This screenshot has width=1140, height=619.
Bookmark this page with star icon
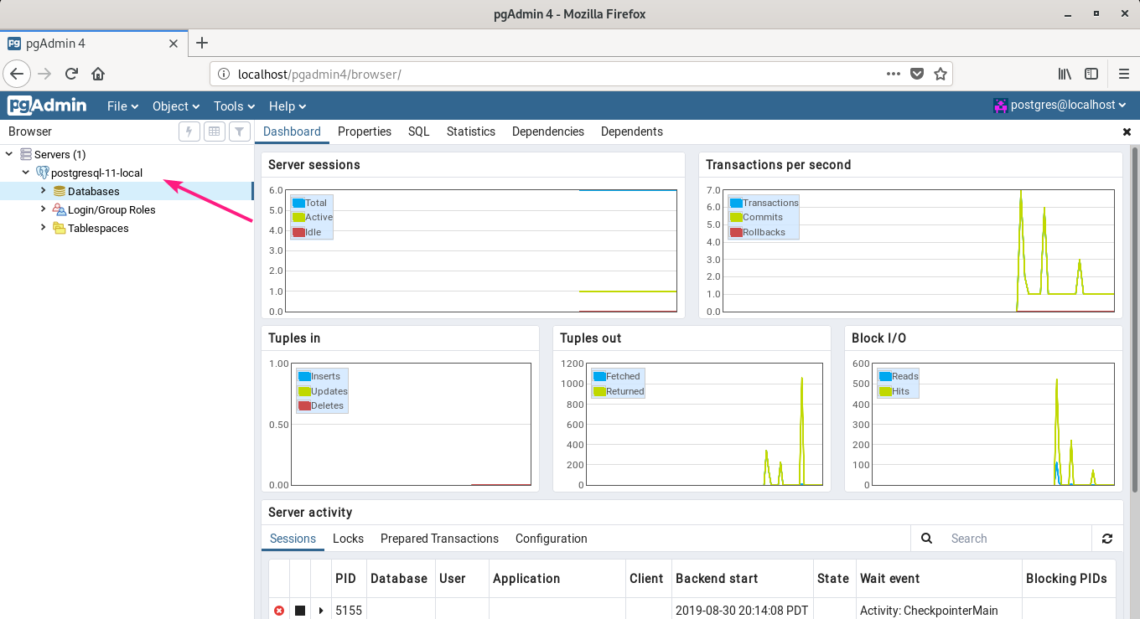[940, 74]
